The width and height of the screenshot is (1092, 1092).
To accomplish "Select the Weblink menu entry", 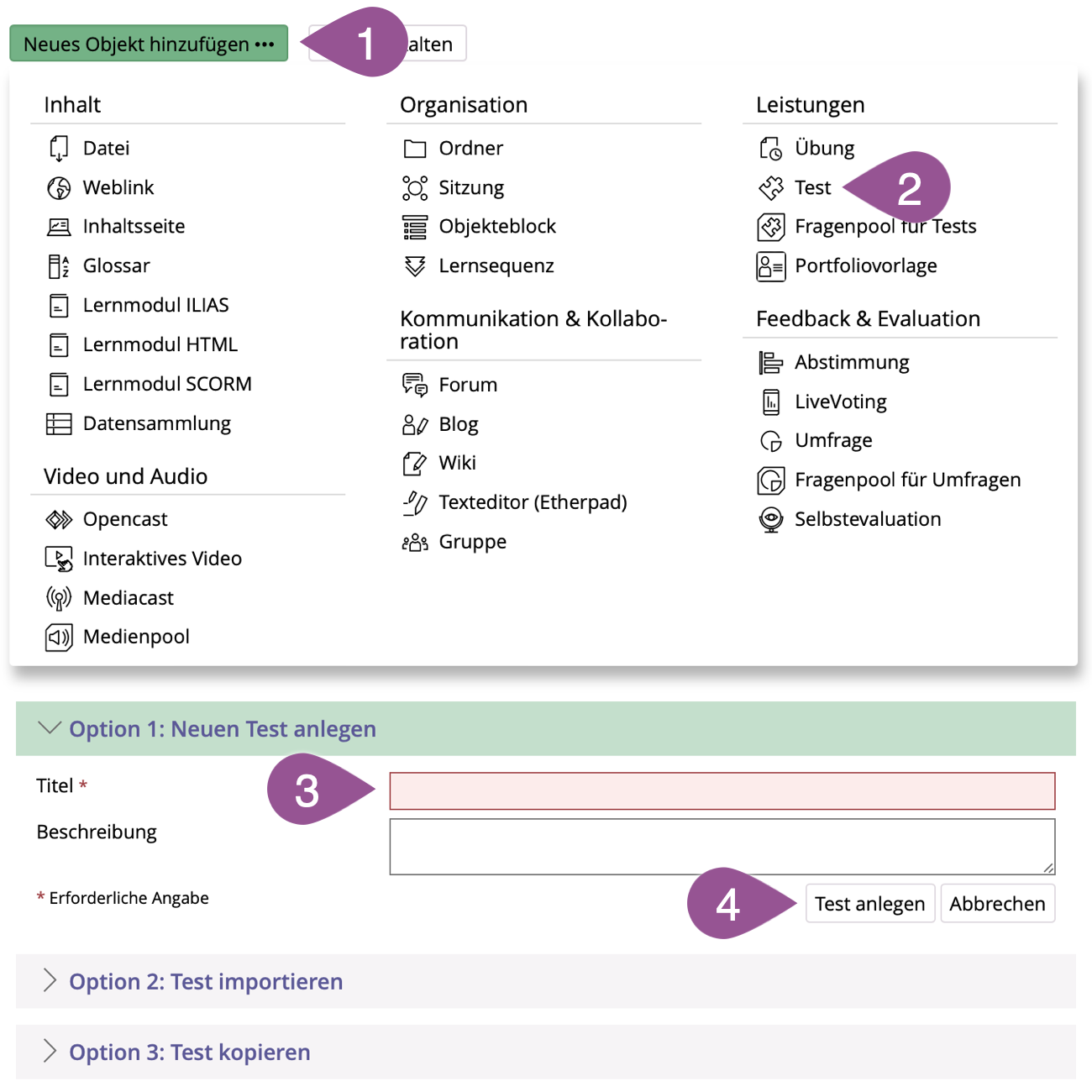I will click(x=118, y=187).
